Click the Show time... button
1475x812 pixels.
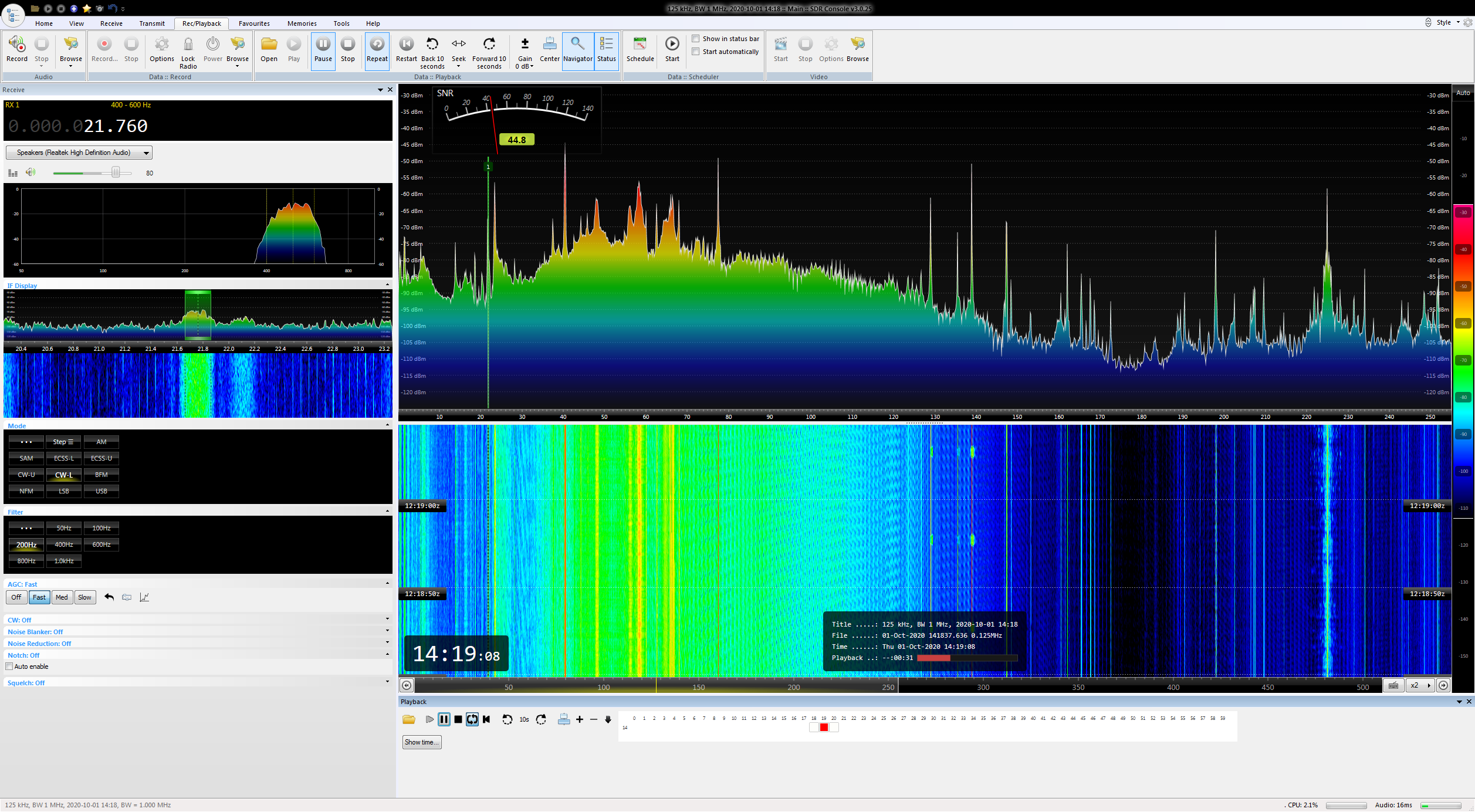(421, 742)
